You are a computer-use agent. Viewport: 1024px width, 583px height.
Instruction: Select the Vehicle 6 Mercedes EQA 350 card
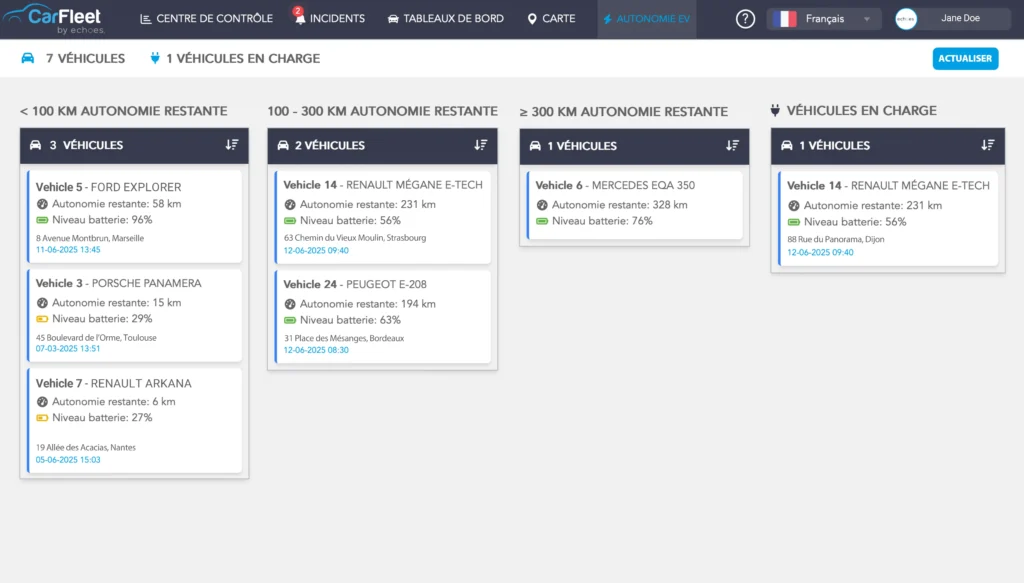coord(635,204)
